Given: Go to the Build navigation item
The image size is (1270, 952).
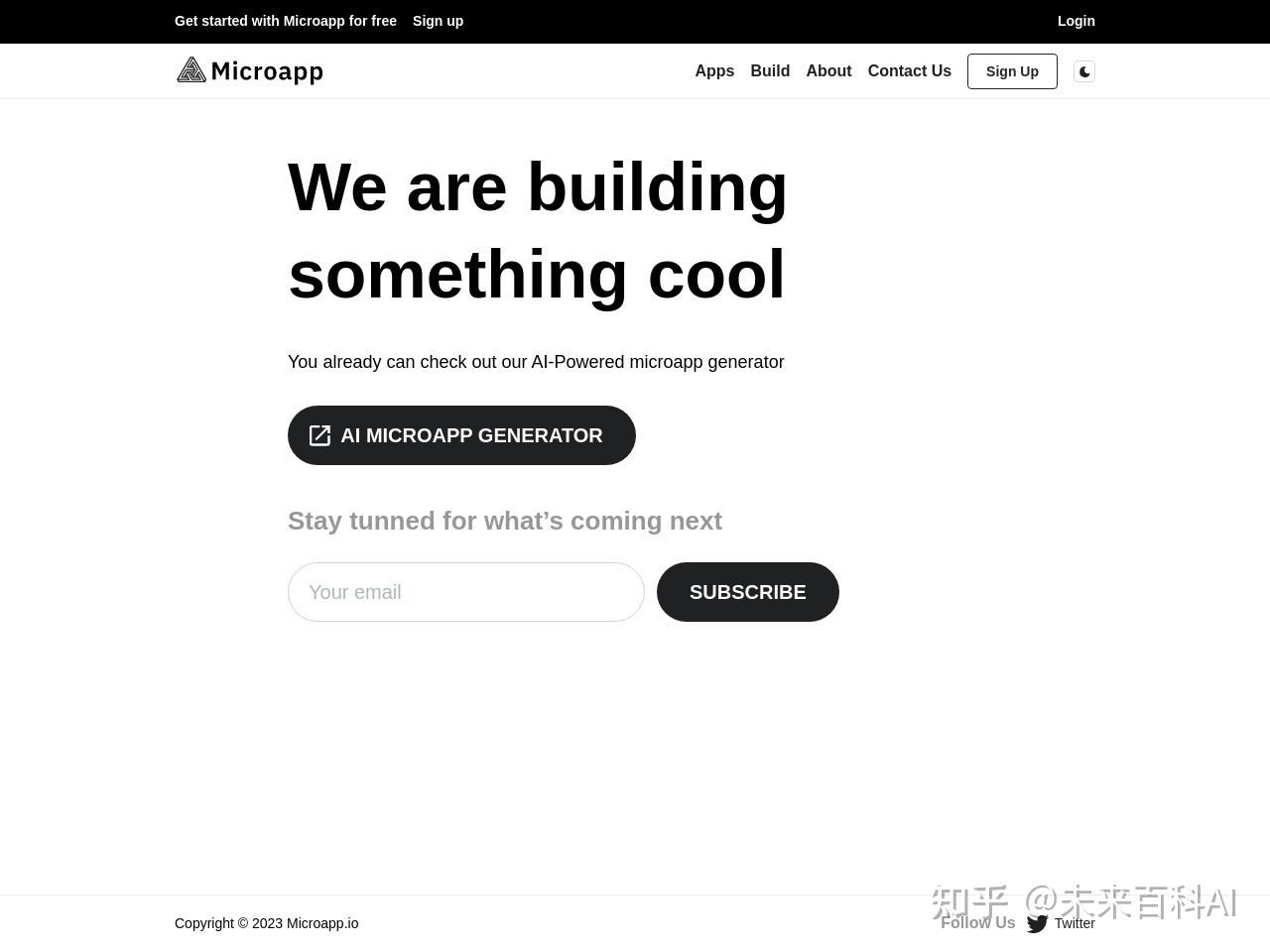Looking at the screenshot, I should pos(770,71).
